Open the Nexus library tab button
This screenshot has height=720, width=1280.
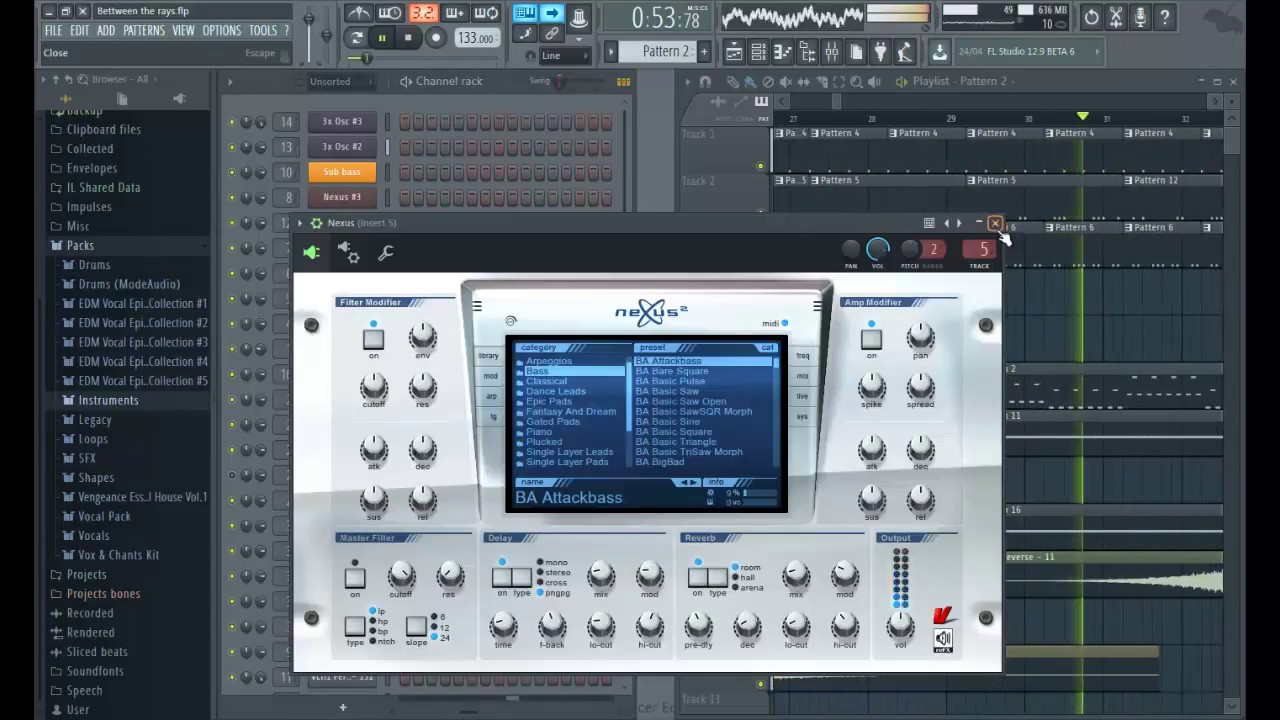(x=489, y=356)
